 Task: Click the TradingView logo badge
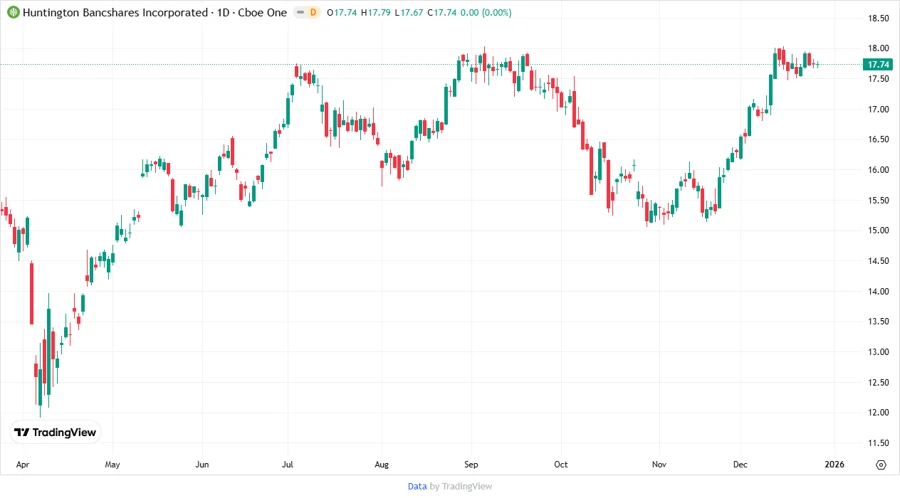point(55,432)
